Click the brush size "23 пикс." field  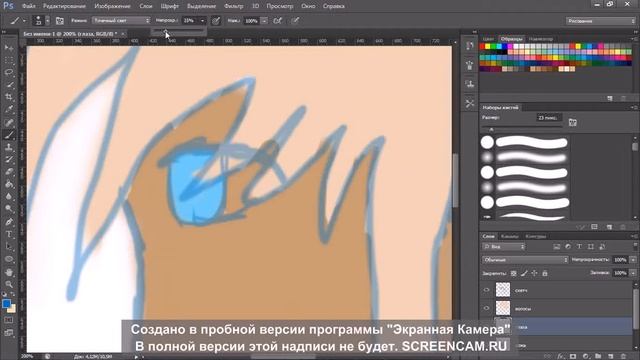548,118
